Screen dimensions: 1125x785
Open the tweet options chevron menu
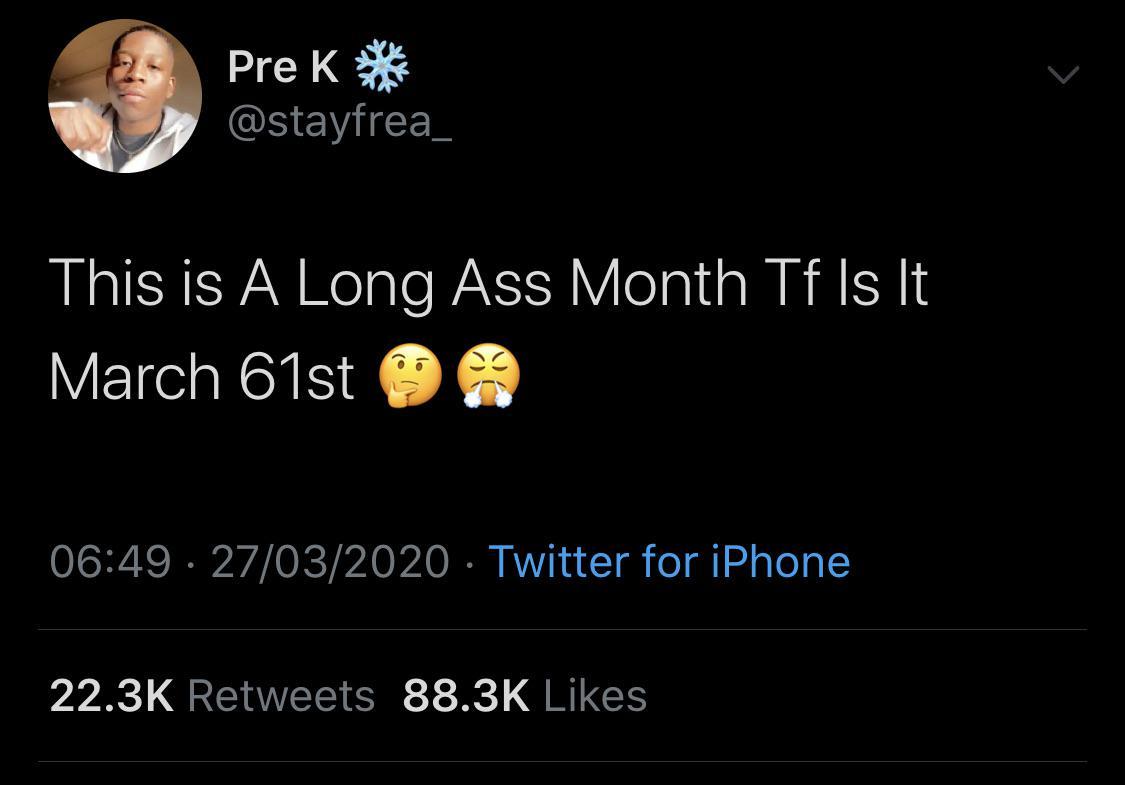[x=1062, y=75]
